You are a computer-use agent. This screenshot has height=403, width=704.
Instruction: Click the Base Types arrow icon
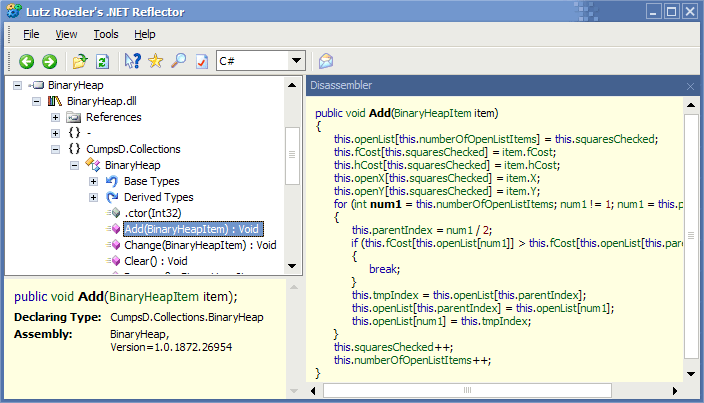[x=111, y=181]
